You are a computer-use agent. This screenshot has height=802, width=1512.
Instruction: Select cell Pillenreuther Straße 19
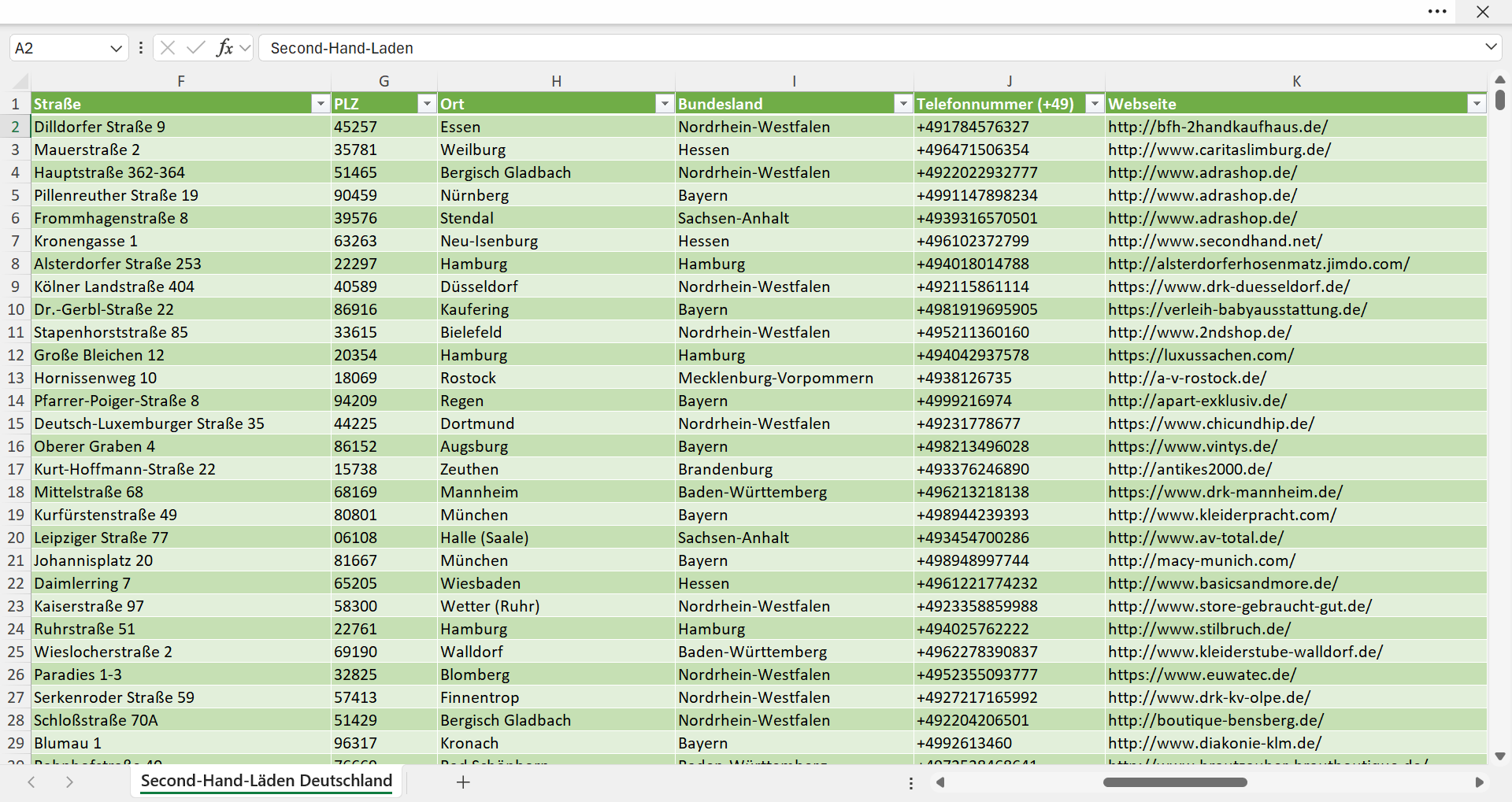[181, 195]
